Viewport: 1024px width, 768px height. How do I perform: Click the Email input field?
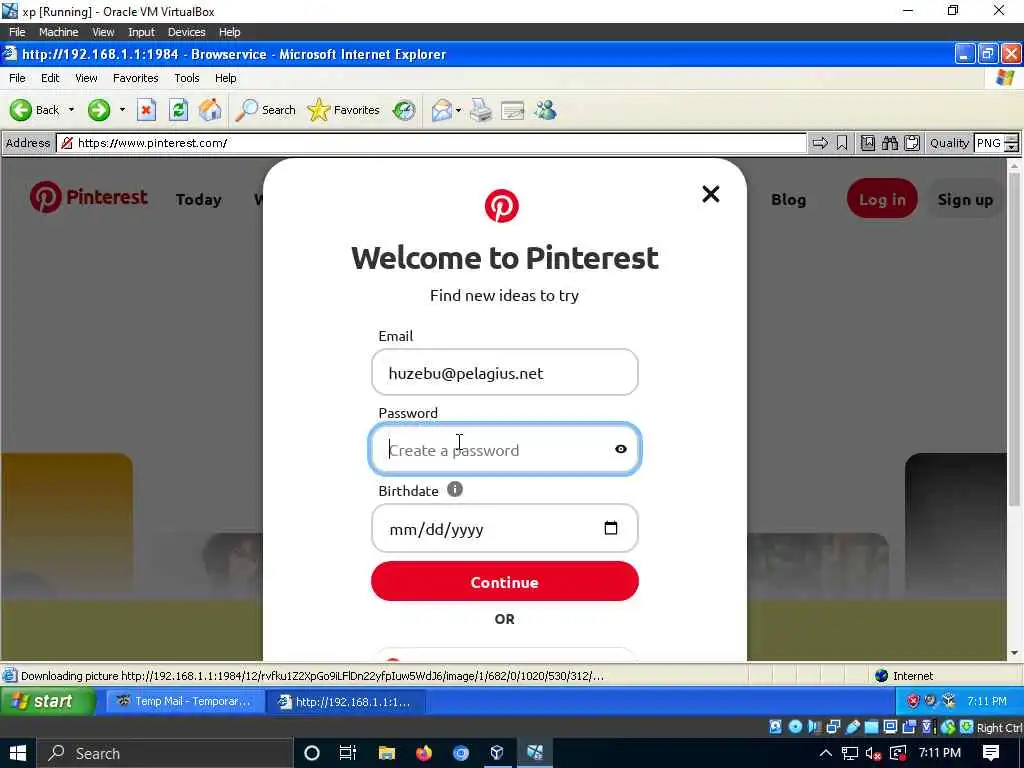point(504,372)
